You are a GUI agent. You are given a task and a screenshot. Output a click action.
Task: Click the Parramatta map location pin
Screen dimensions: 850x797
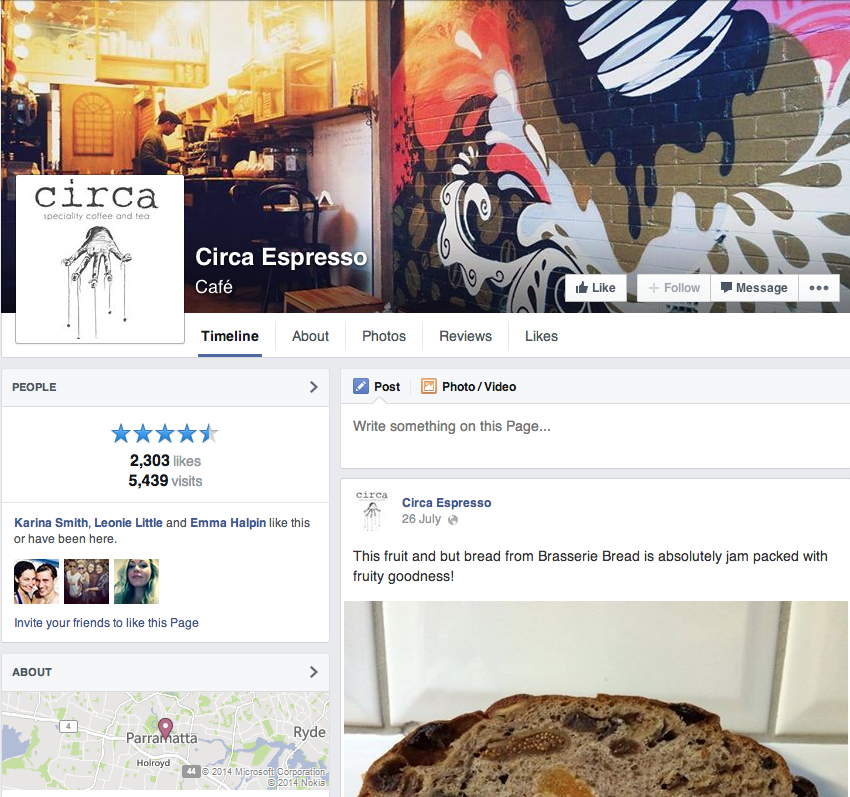pyautogui.click(x=165, y=728)
